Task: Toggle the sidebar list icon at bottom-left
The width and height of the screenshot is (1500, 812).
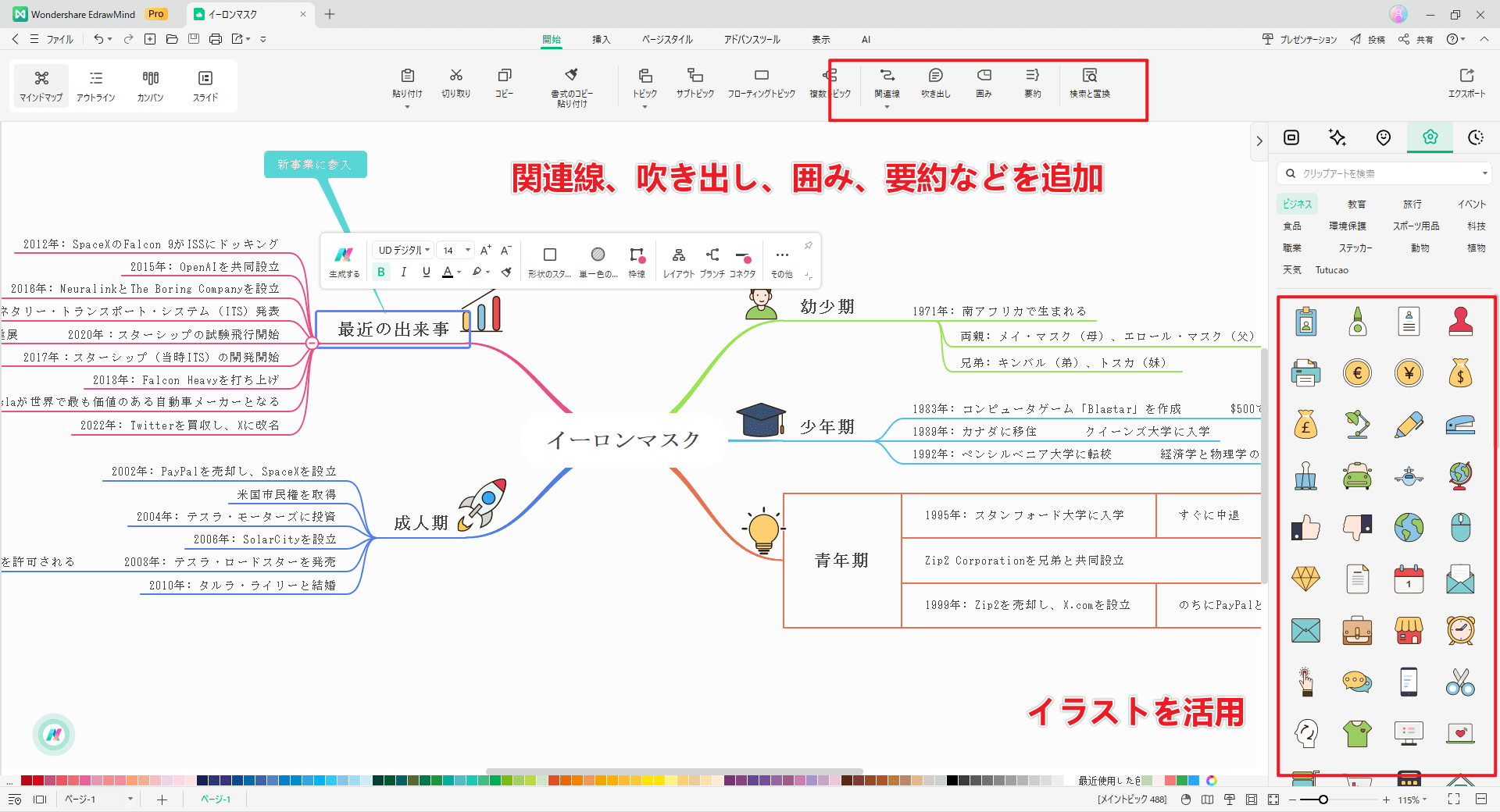Action: tap(14, 799)
